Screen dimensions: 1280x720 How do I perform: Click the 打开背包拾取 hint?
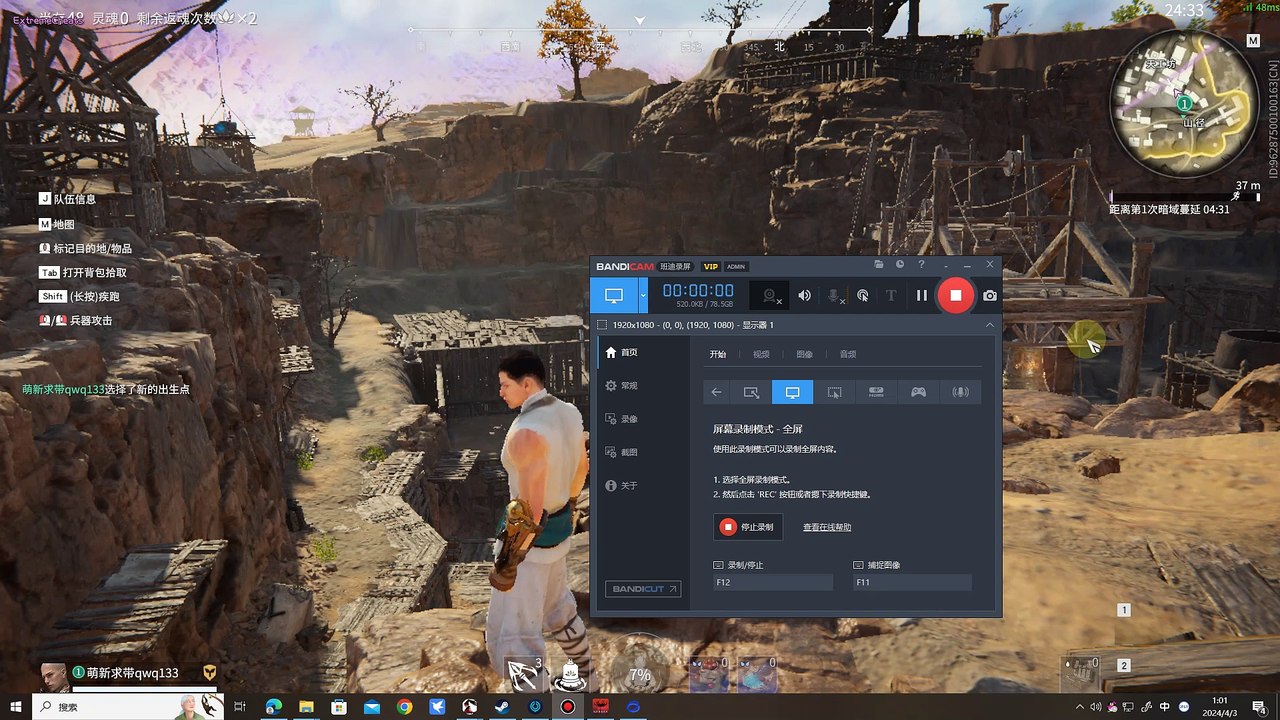click(83, 272)
